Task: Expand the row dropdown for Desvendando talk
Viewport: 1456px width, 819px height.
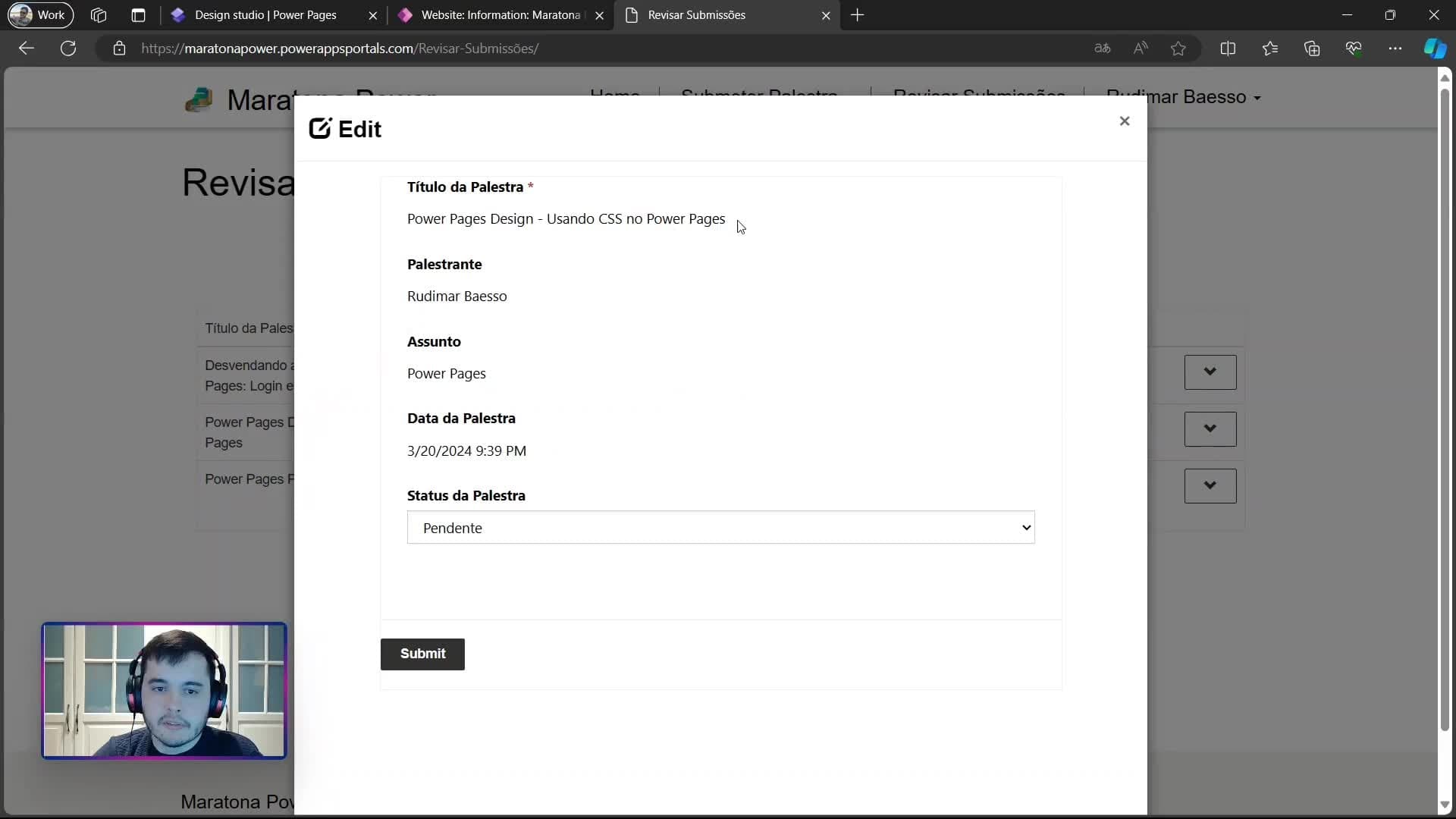Action: pos(1210,372)
